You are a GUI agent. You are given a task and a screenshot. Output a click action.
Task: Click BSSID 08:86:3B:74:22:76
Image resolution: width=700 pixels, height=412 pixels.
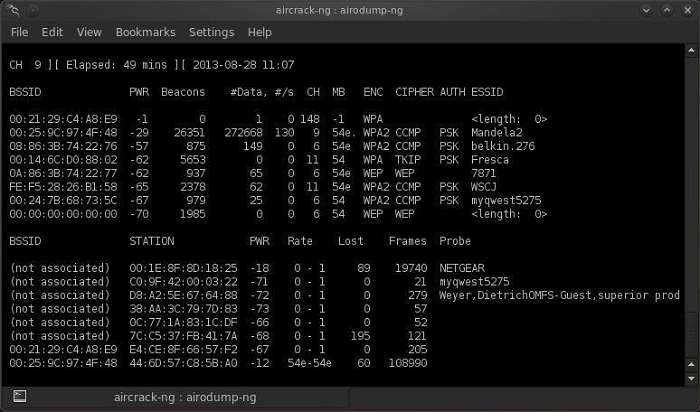[63, 146]
